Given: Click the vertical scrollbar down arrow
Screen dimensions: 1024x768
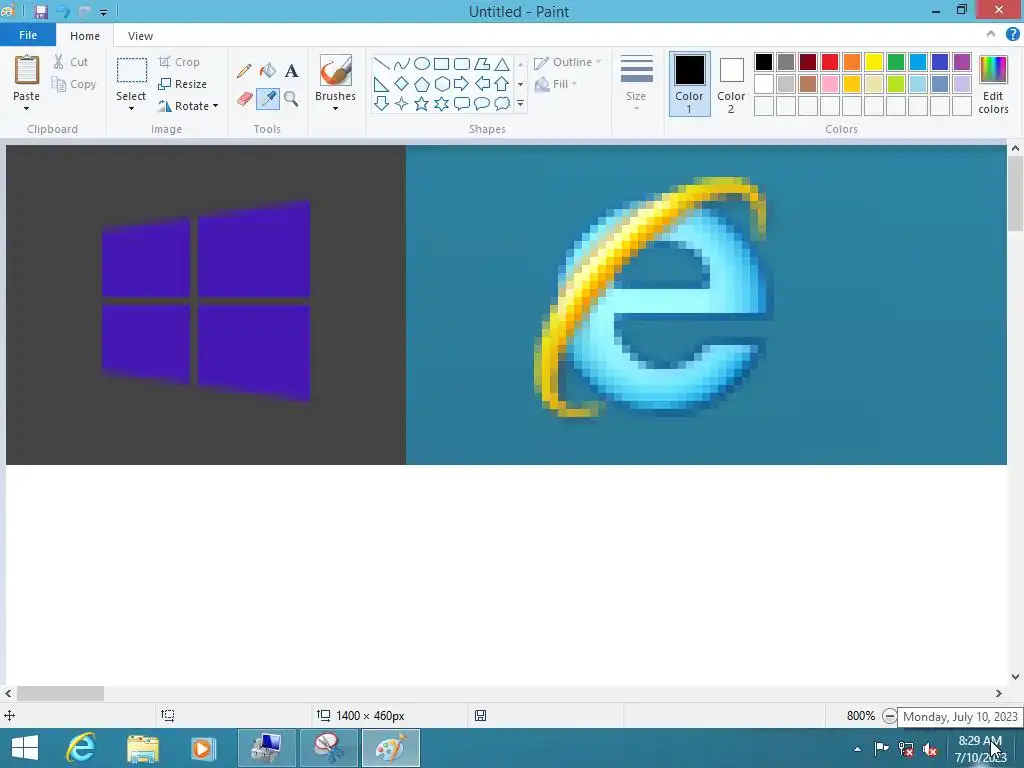Looking at the screenshot, I should 1015,677.
